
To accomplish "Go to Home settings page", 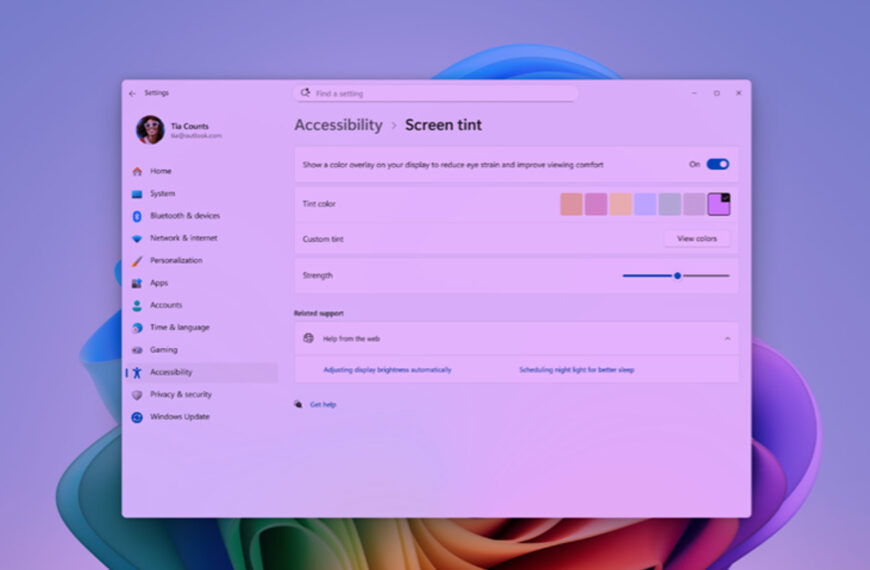I will click(x=160, y=171).
